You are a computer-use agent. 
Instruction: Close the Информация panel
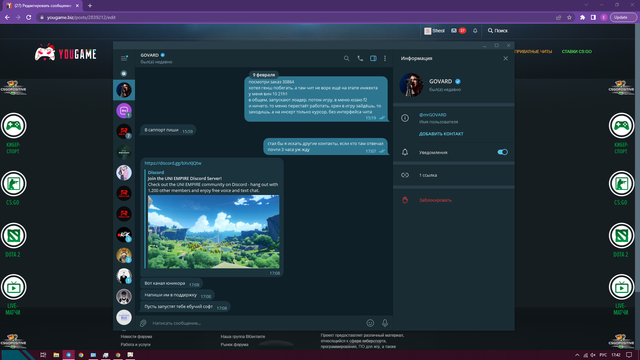pyautogui.click(x=505, y=58)
